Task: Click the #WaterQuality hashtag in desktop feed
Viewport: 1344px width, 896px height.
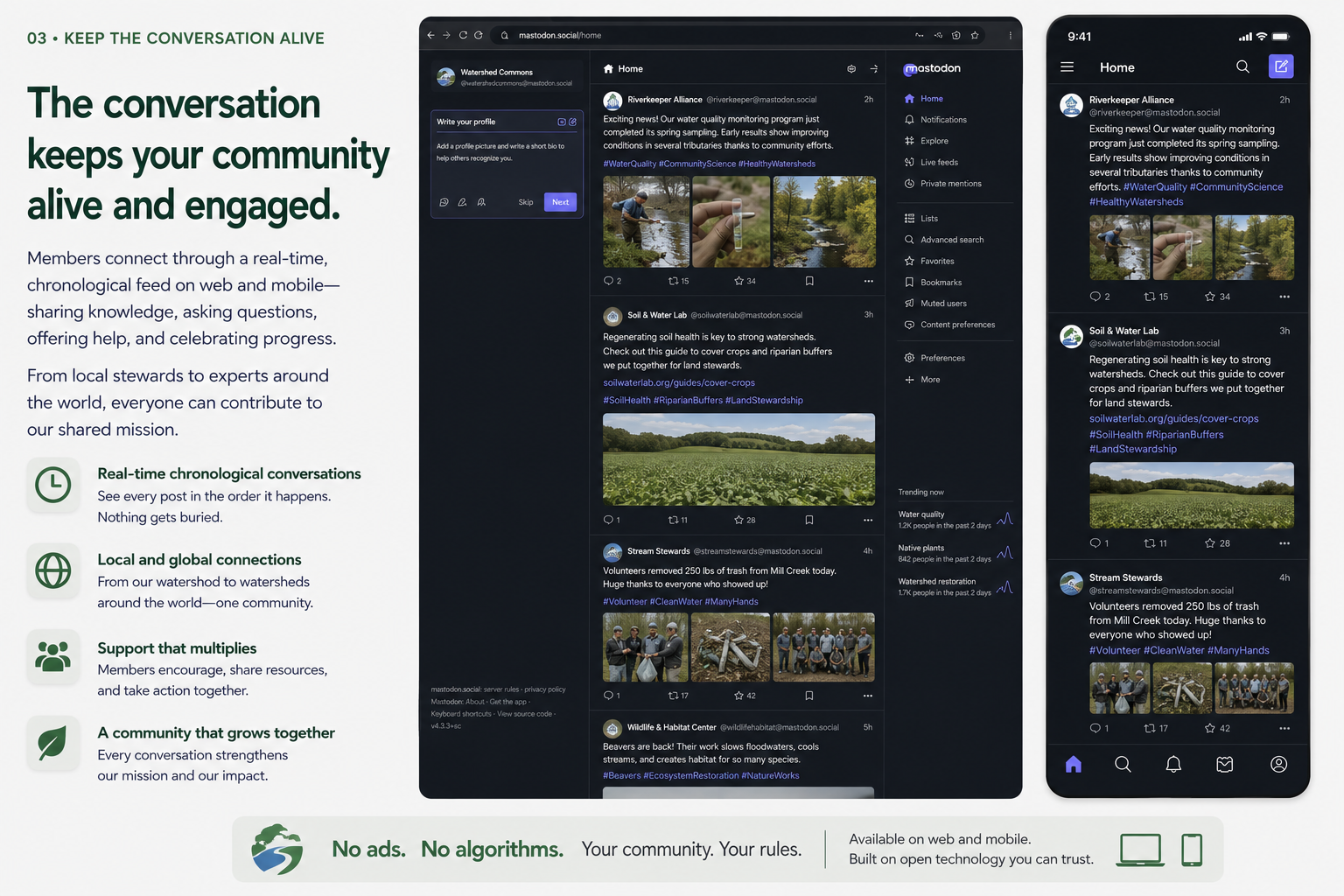Action: tap(629, 164)
